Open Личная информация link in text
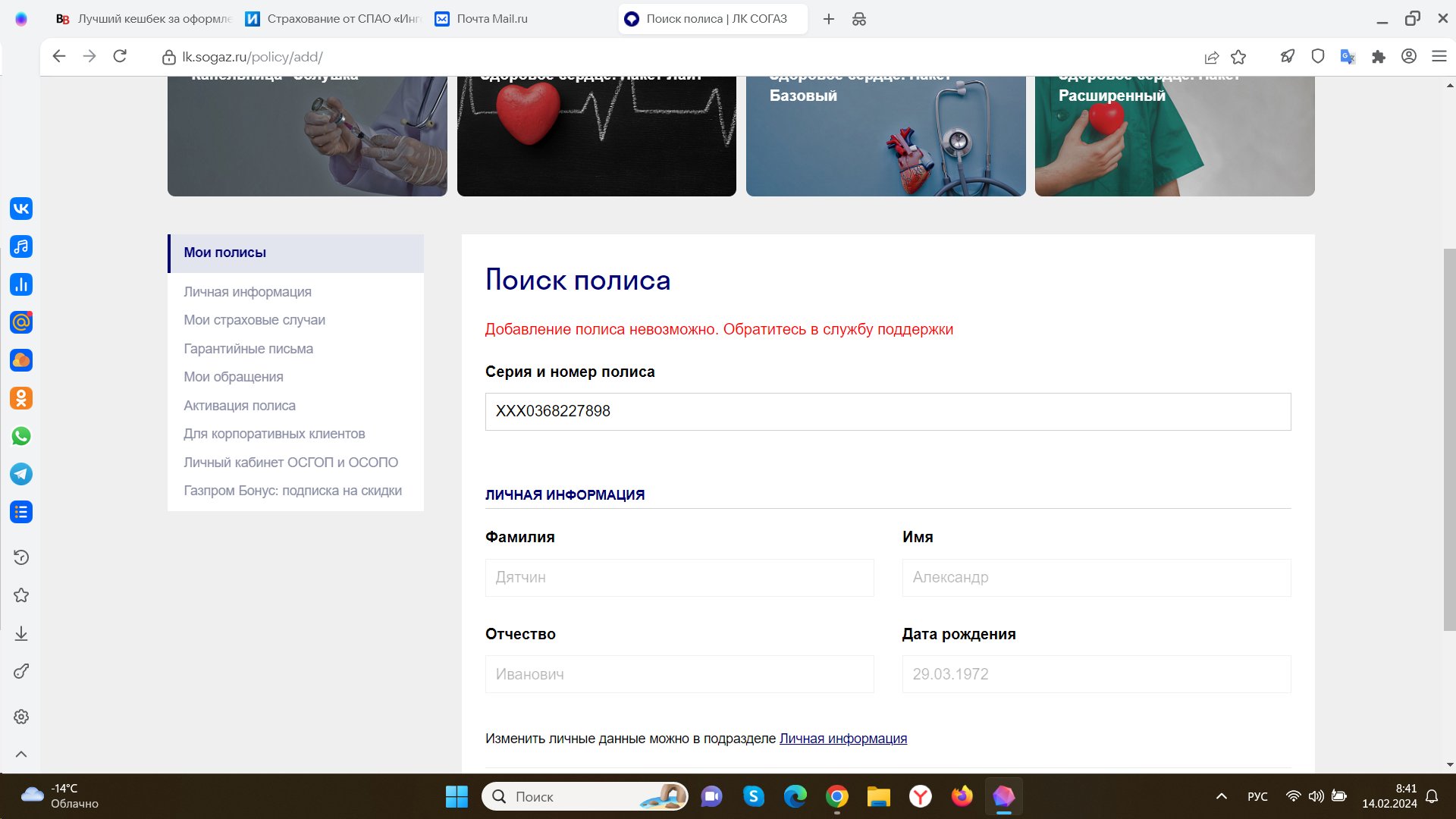The height and width of the screenshot is (819, 1456). pos(843,739)
